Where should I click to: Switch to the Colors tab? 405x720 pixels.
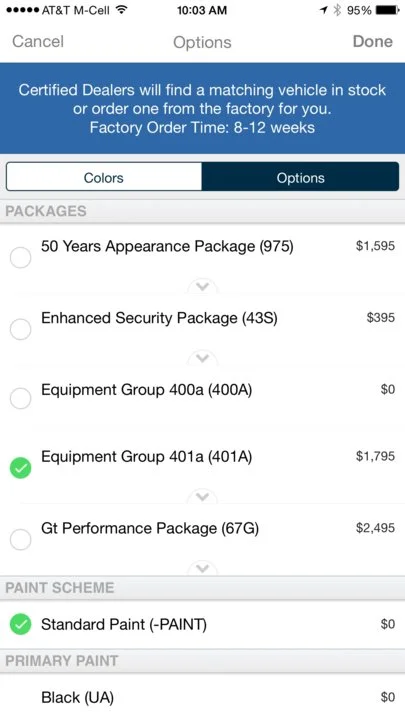[x=104, y=177]
